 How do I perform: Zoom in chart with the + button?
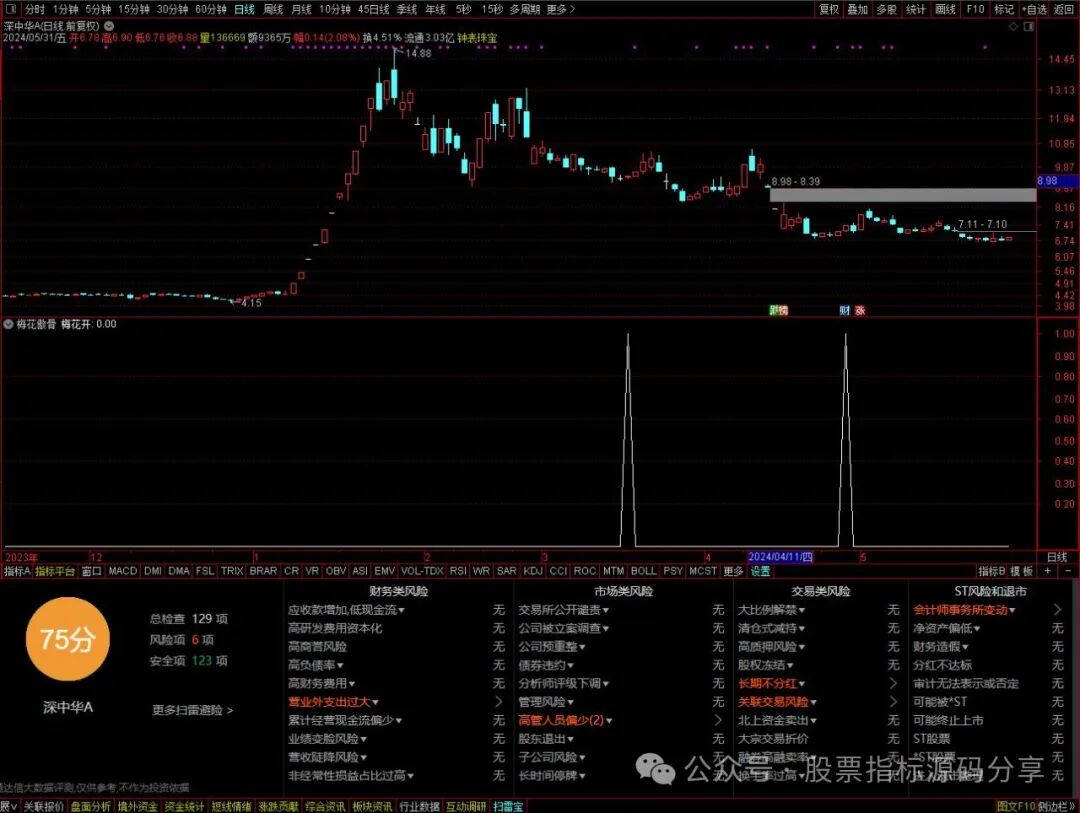pos(1048,570)
